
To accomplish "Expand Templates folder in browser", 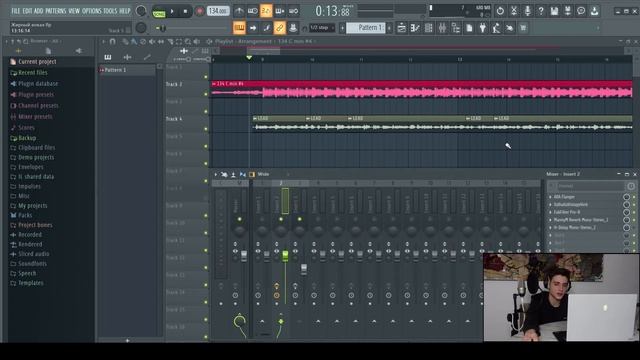I will [x=31, y=283].
